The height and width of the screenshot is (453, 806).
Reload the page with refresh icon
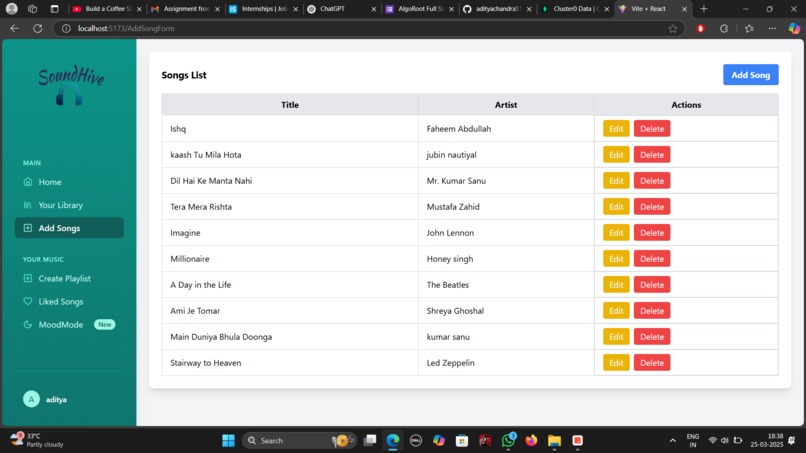pyautogui.click(x=38, y=28)
